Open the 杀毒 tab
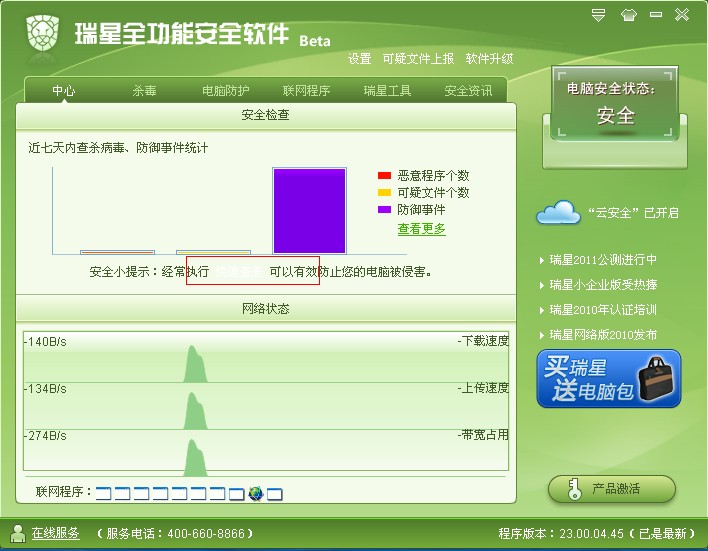708x551 pixels. coord(144,91)
